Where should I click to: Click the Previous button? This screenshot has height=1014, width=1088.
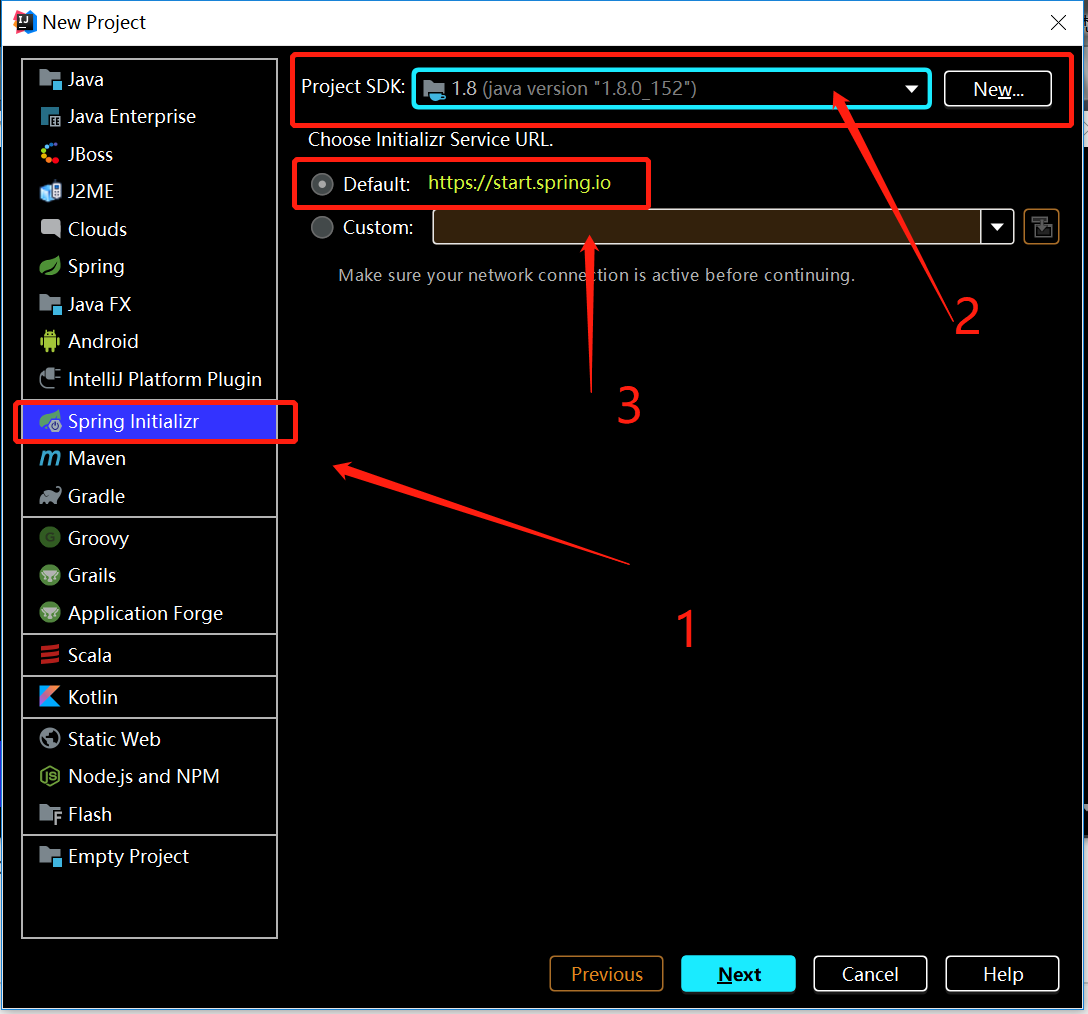[606, 974]
